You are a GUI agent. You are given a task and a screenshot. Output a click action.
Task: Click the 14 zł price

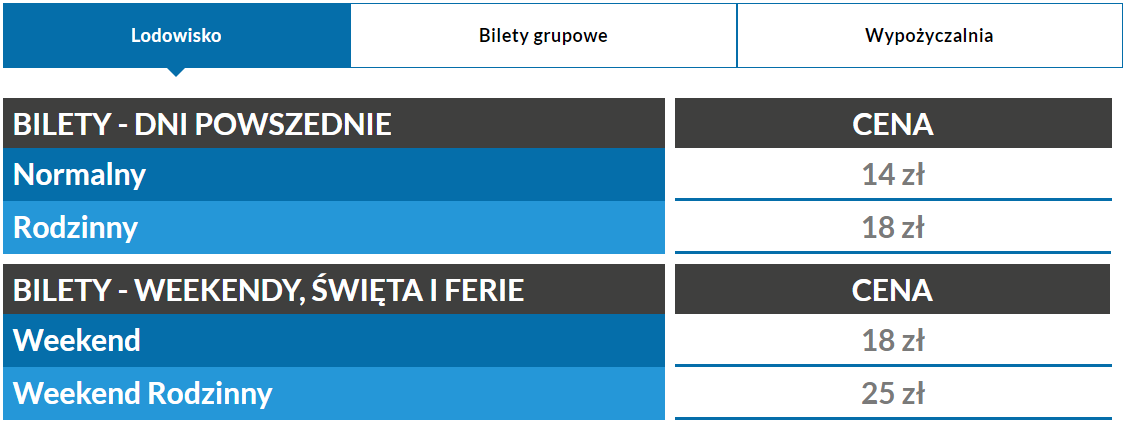point(893,175)
